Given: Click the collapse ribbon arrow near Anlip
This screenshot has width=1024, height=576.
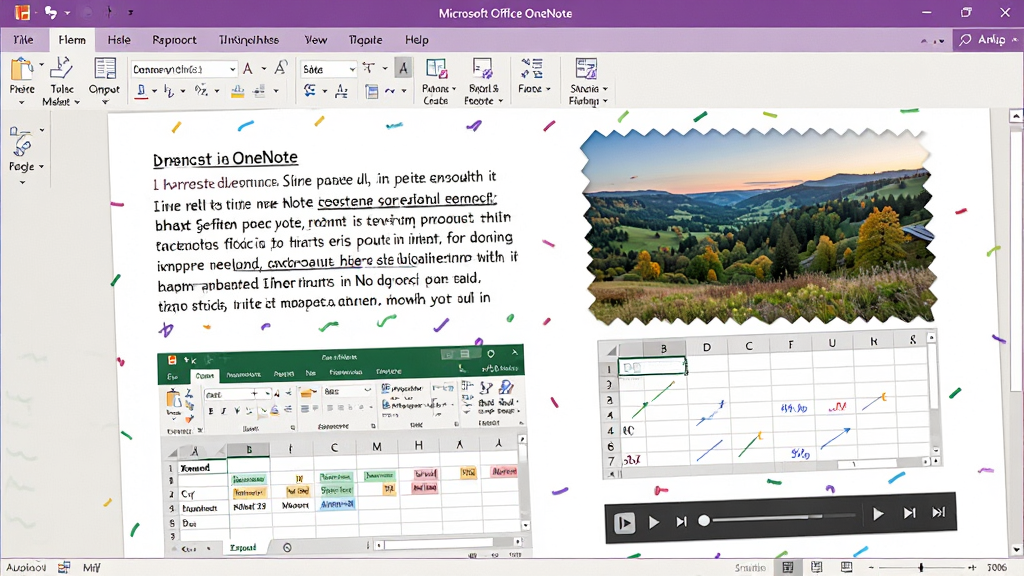Looking at the screenshot, I should pyautogui.click(x=923, y=41).
